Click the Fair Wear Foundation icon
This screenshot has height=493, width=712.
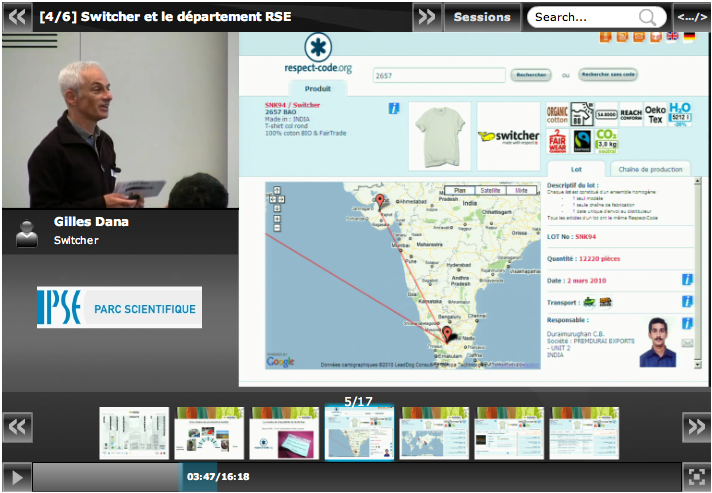[x=557, y=141]
